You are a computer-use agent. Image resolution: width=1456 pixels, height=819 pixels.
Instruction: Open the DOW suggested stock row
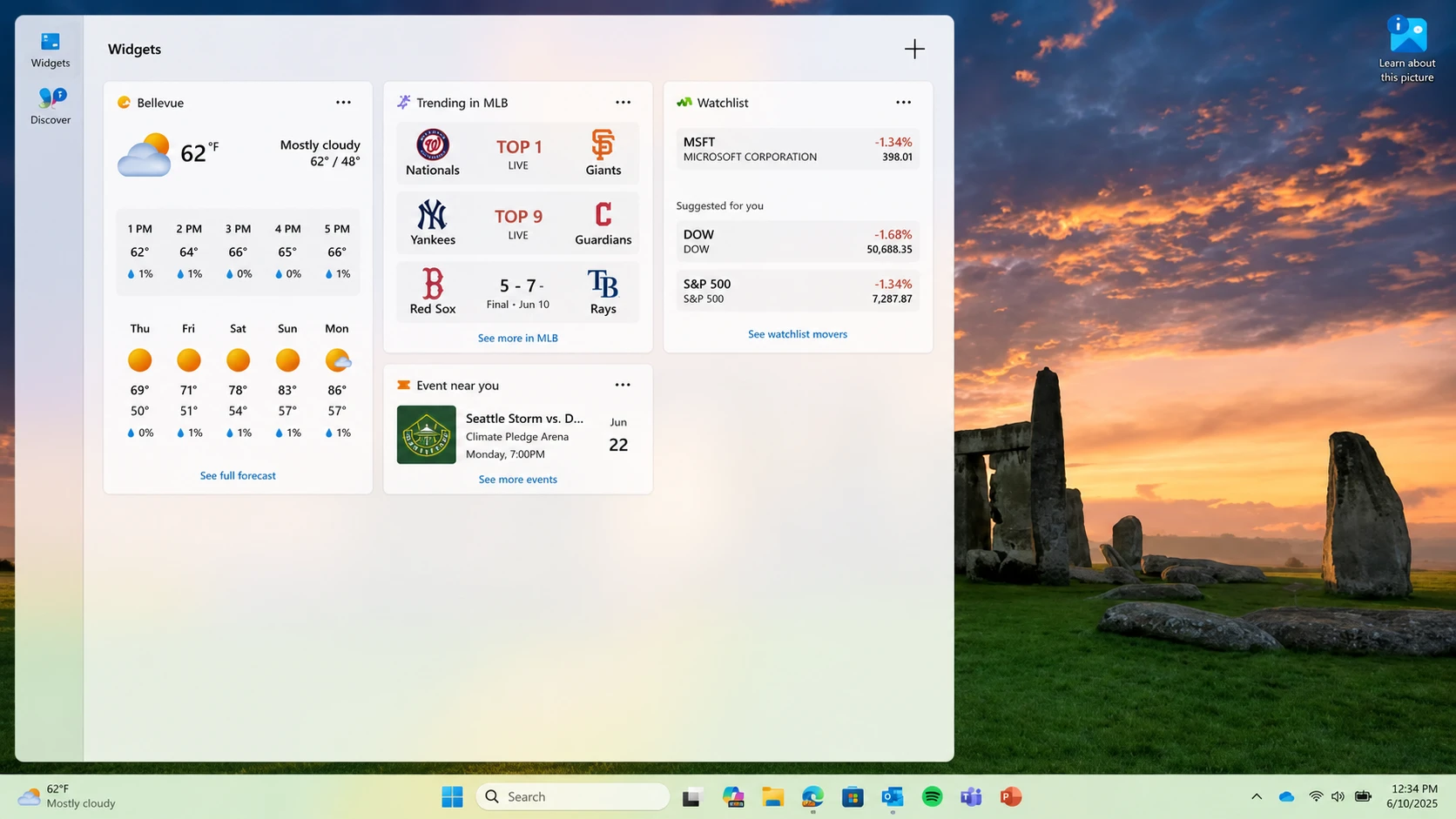coord(798,241)
